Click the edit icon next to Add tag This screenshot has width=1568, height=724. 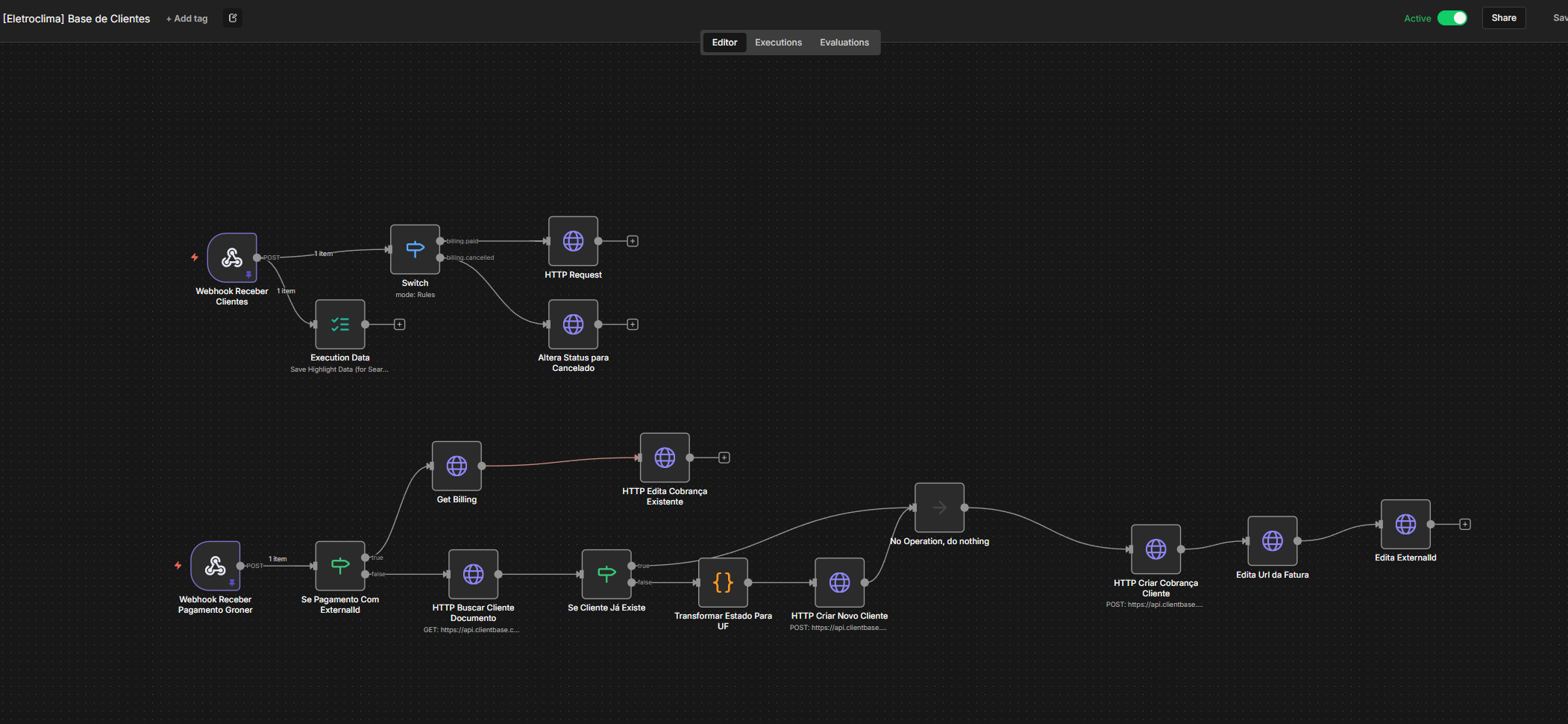click(x=233, y=18)
